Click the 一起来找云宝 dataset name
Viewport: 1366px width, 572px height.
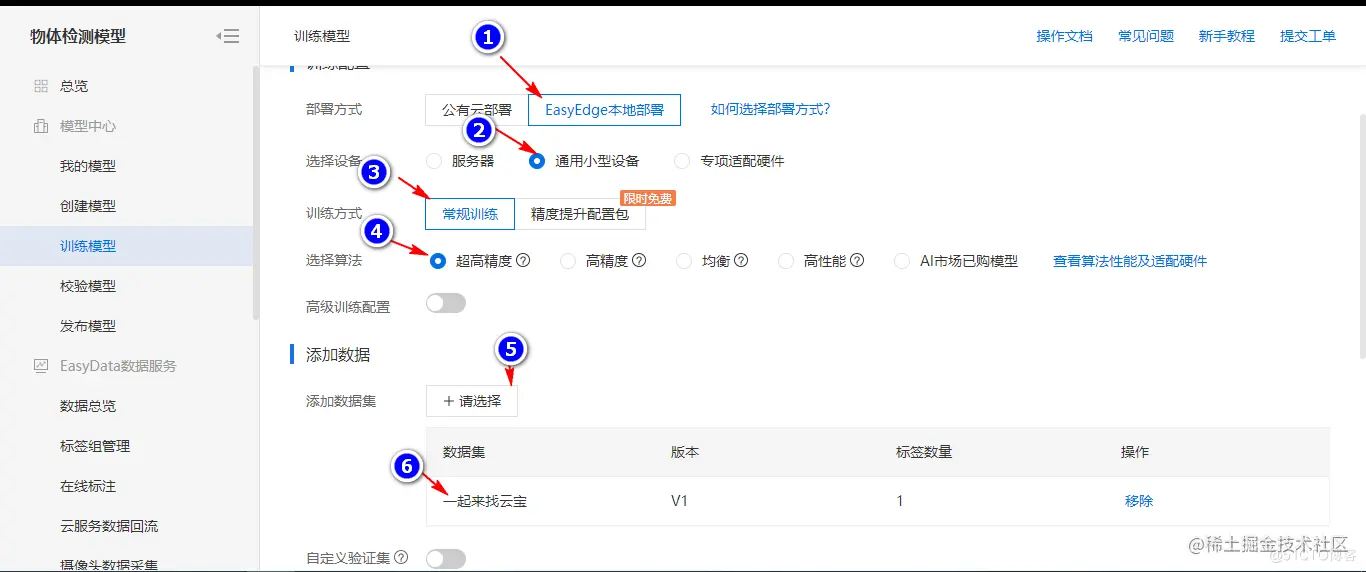point(485,501)
